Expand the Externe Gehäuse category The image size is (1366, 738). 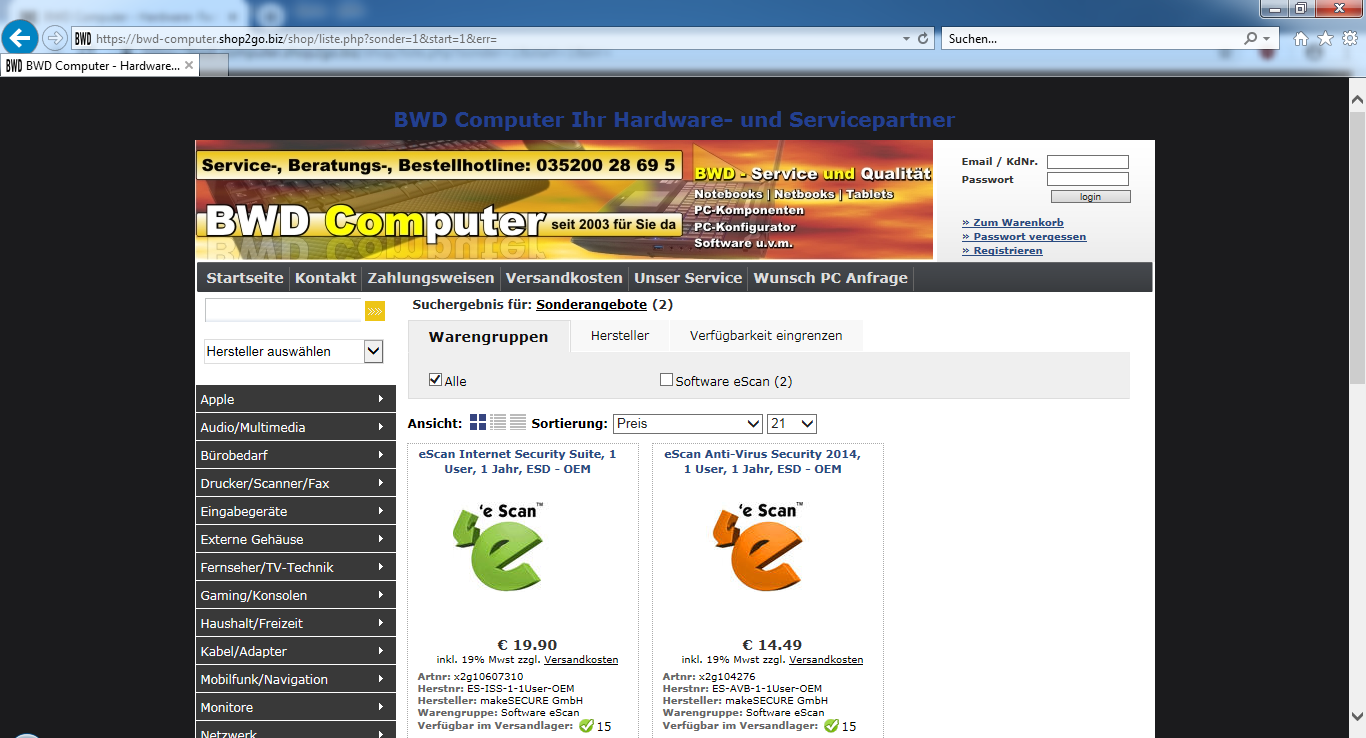click(x=296, y=539)
